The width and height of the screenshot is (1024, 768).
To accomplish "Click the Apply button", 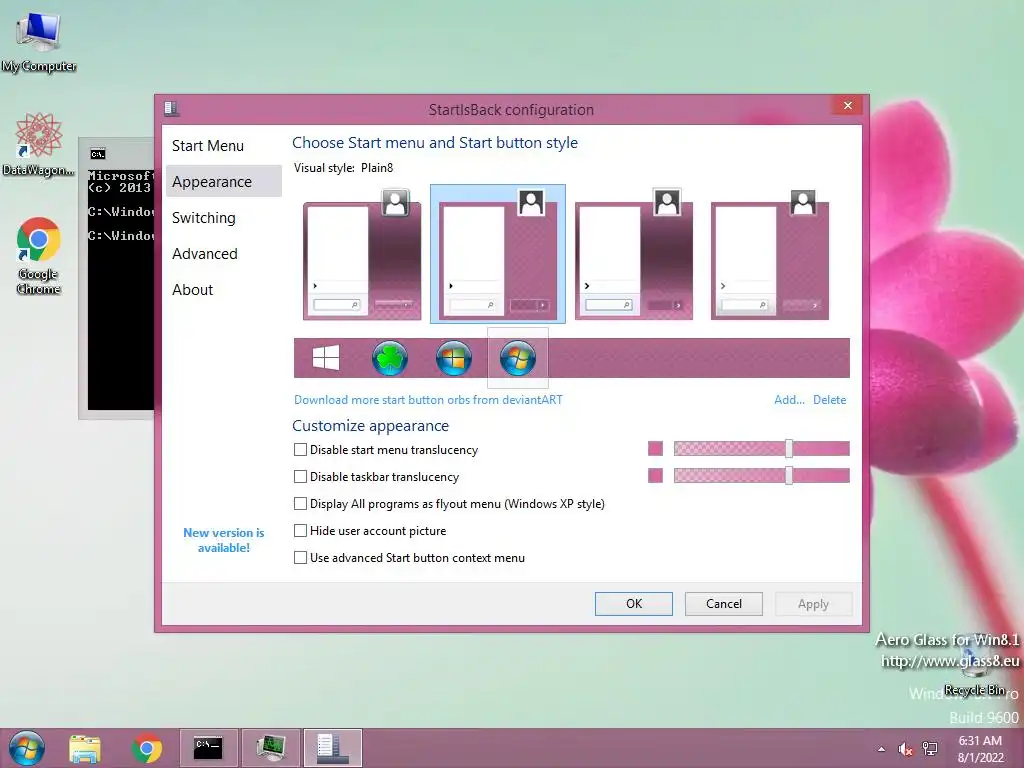I will point(813,603).
